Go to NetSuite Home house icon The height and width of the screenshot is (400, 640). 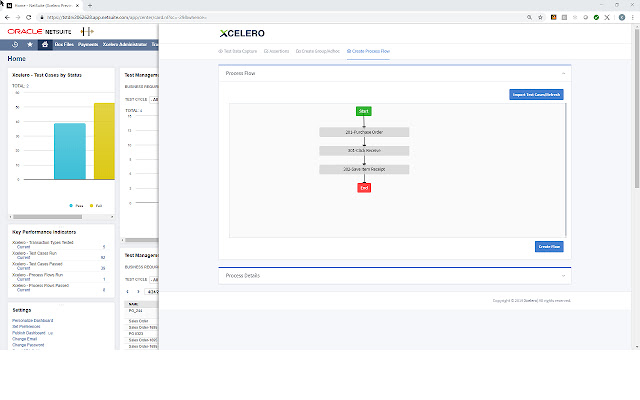[x=45, y=44]
